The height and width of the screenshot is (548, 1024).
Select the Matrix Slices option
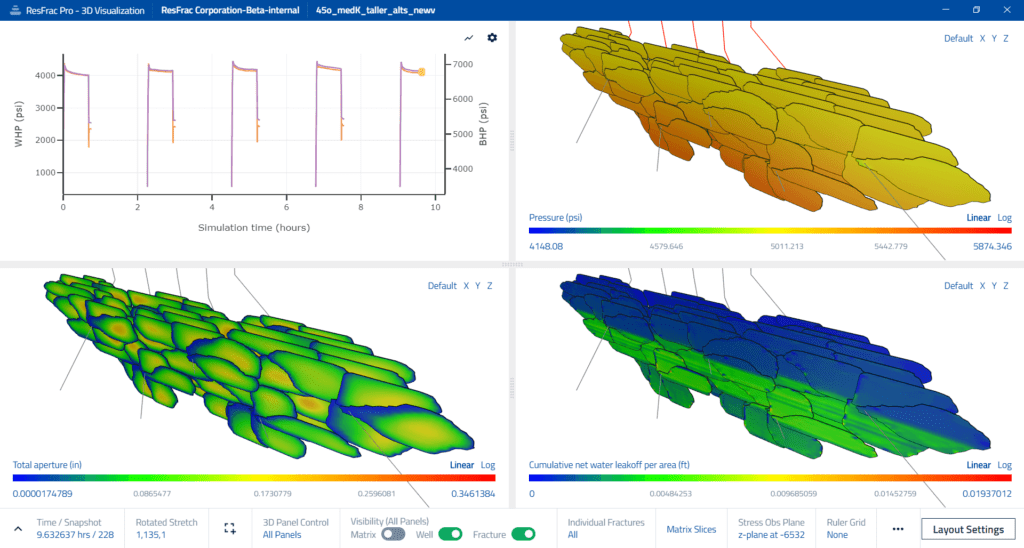coord(692,528)
